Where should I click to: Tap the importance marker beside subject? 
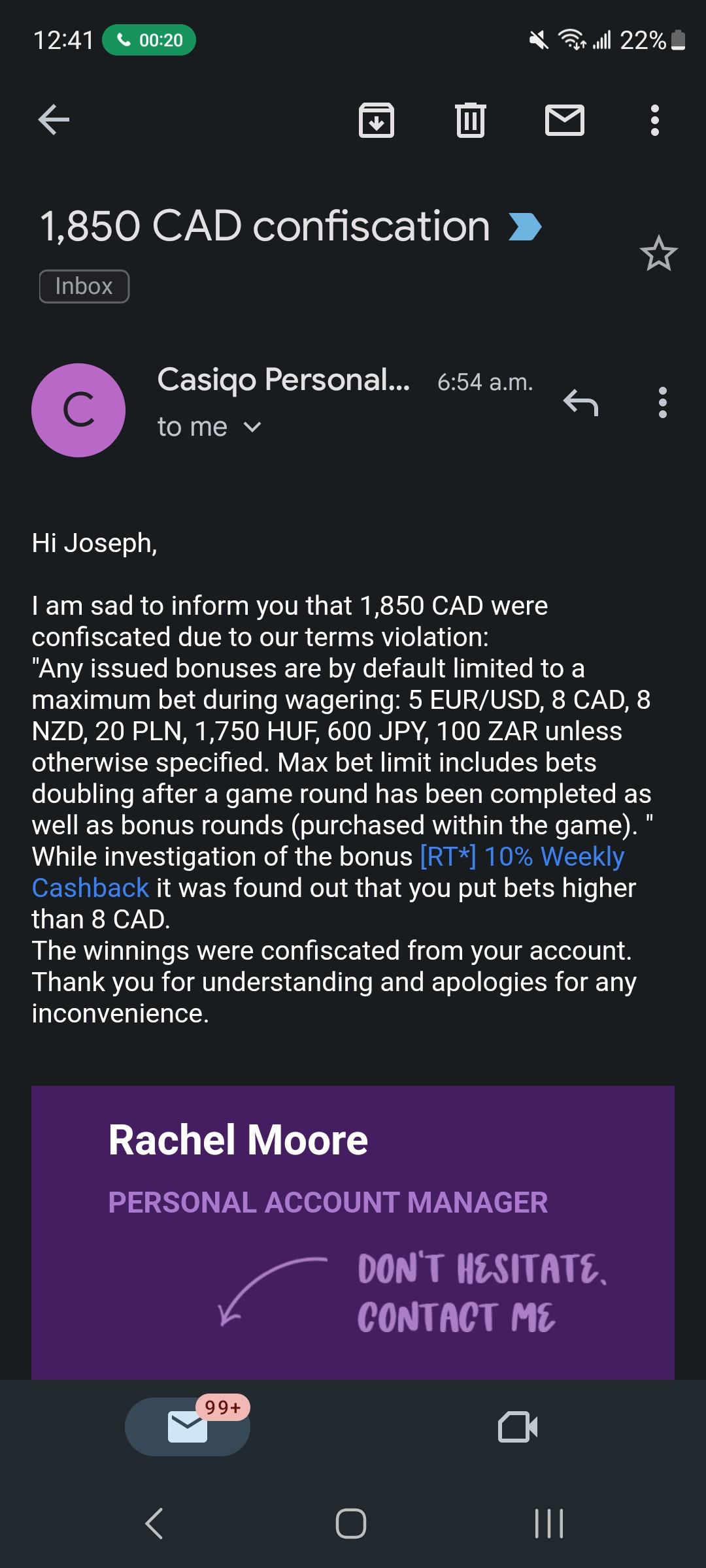click(525, 227)
